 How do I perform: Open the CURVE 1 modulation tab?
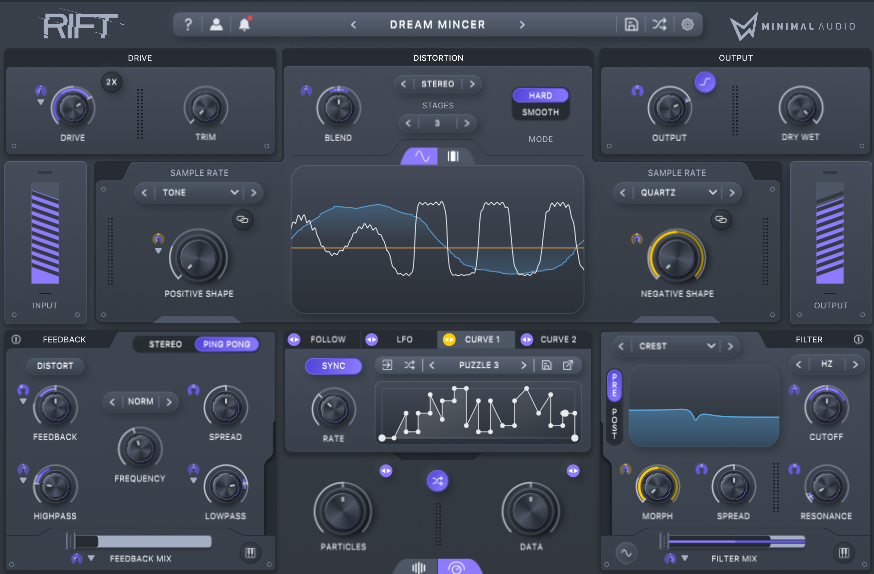[x=475, y=339]
